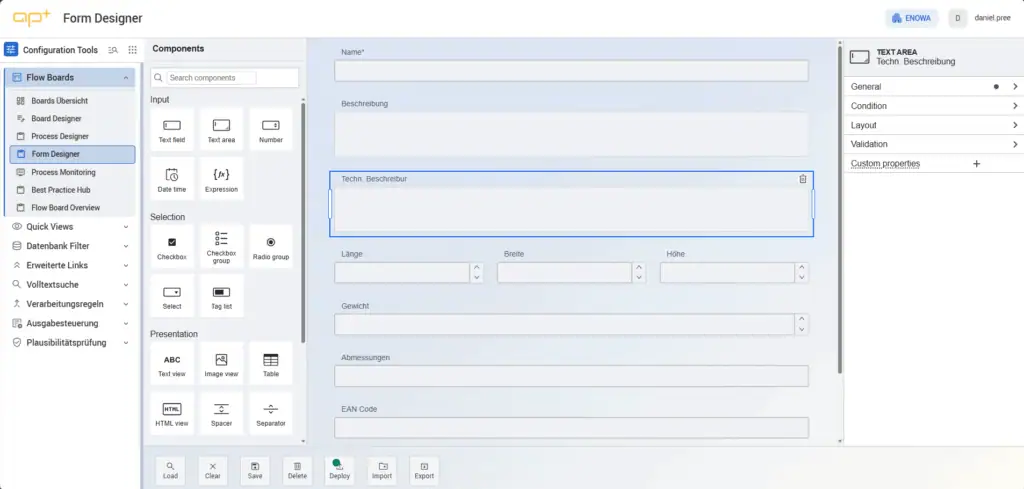Viewport: 1024px width, 489px height.
Task: Click the Abmessungen input field
Action: [571, 376]
